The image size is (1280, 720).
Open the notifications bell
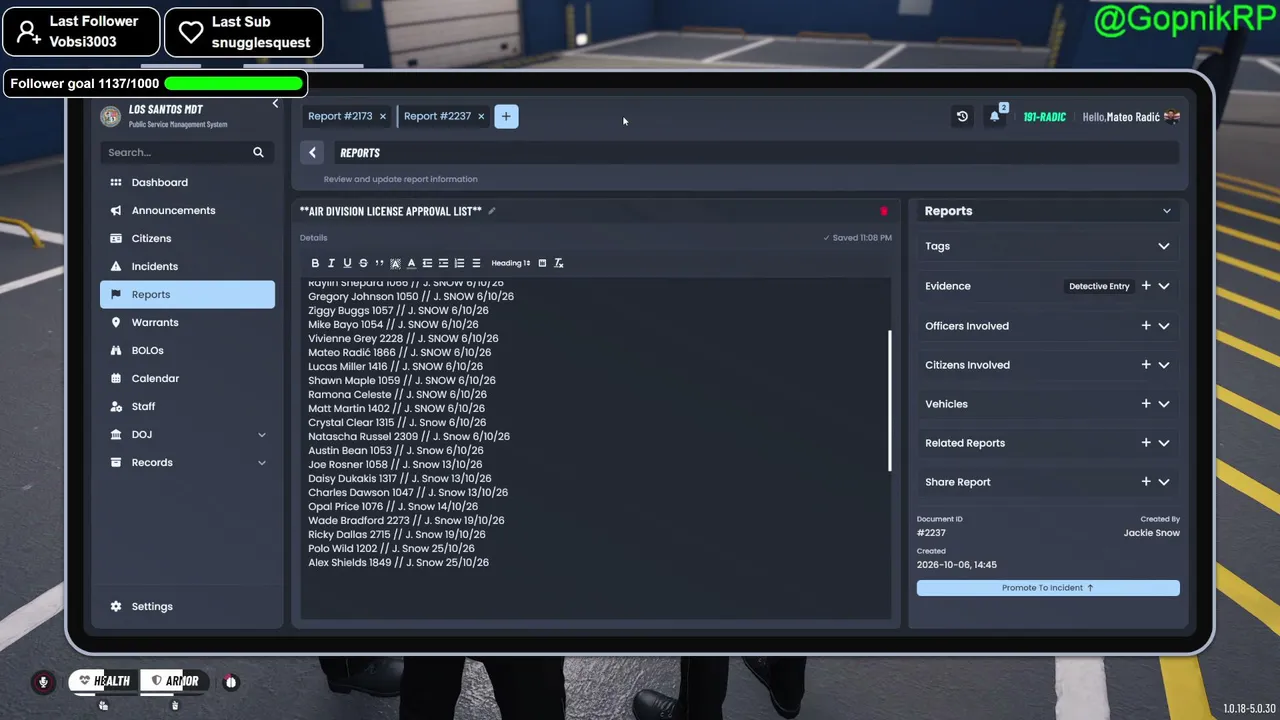pos(995,117)
